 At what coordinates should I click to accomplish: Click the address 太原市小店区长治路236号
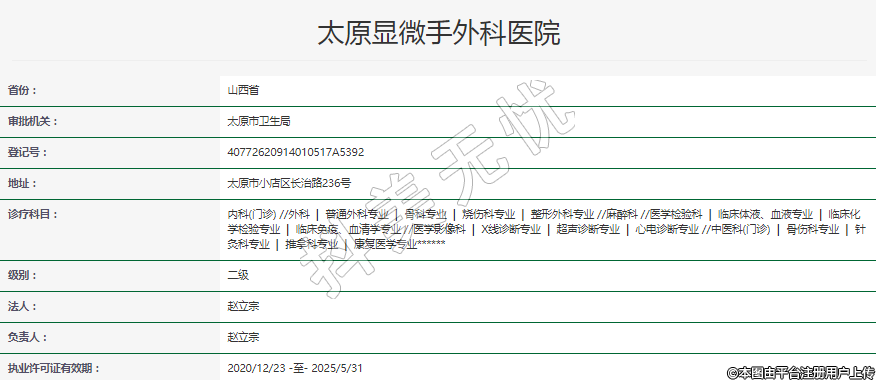click(289, 183)
